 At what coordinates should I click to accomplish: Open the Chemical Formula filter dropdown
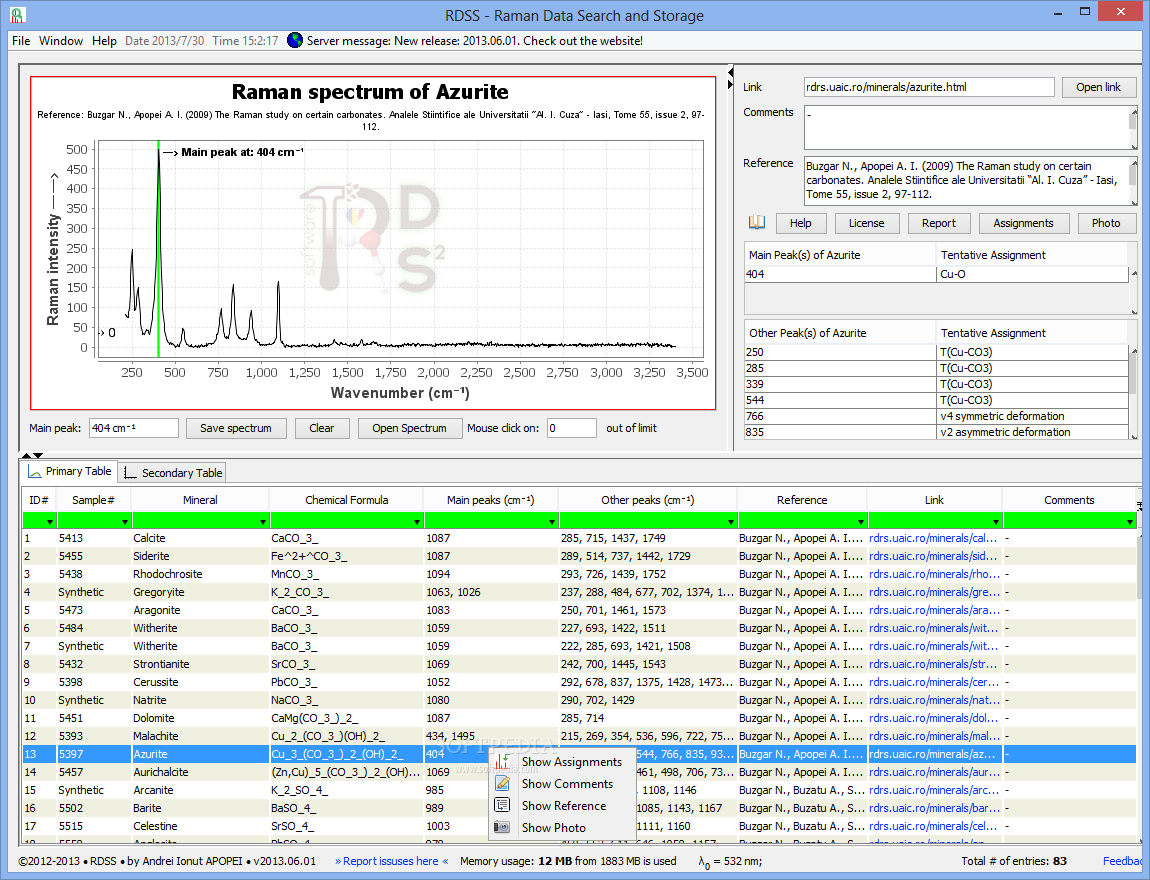(417, 521)
